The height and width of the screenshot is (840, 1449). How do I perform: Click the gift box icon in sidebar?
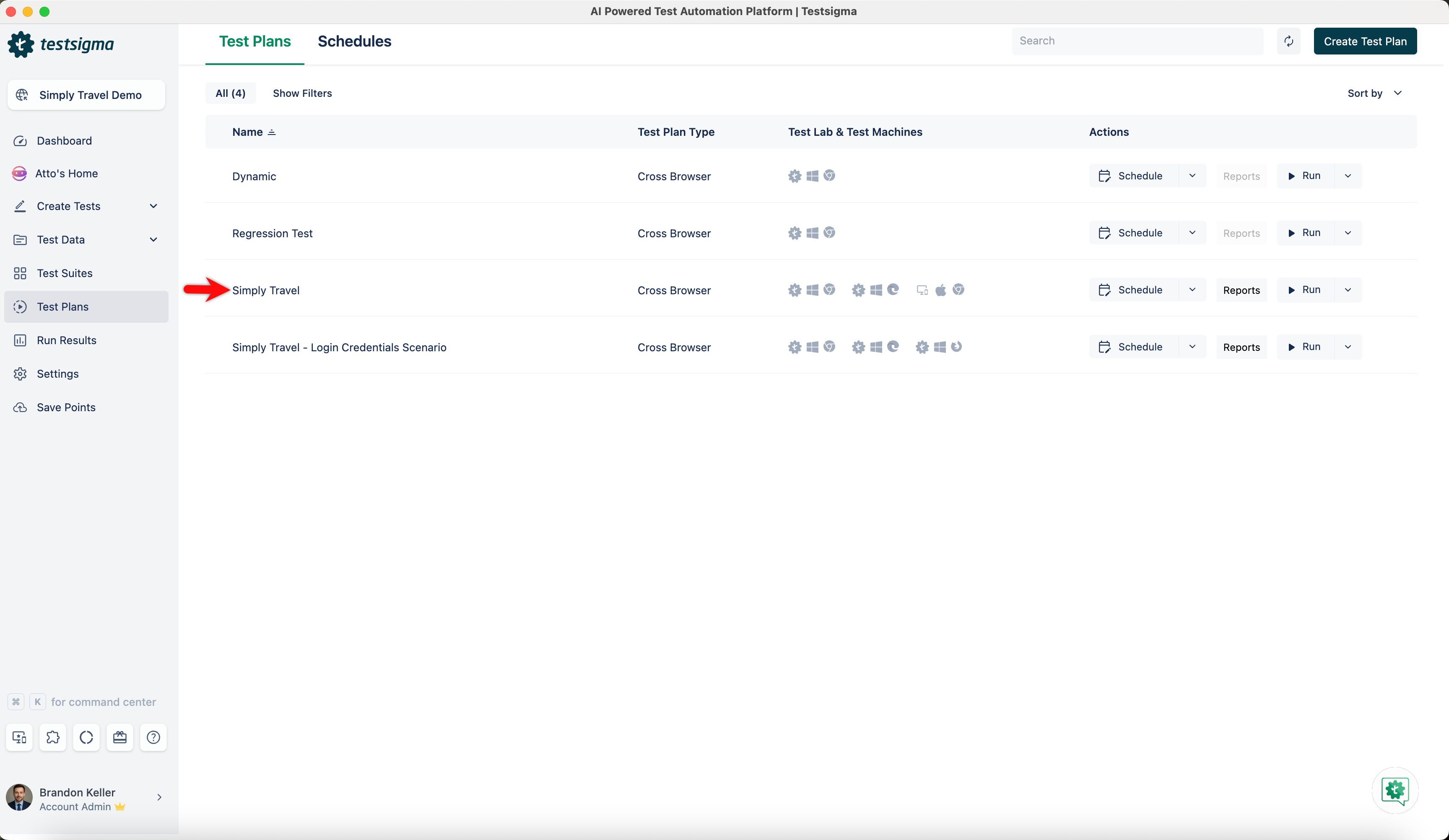click(119, 737)
